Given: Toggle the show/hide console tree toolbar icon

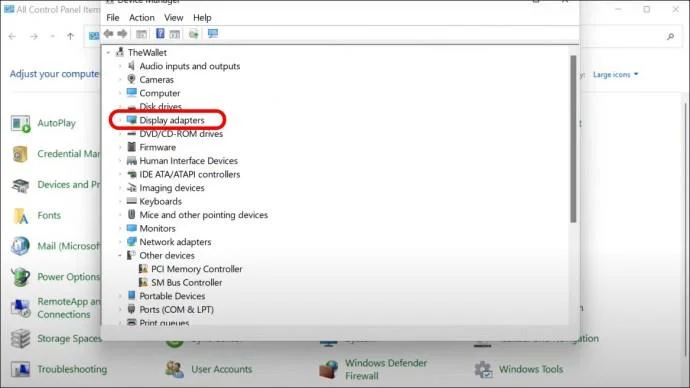Looking at the screenshot, I should tap(141, 34).
